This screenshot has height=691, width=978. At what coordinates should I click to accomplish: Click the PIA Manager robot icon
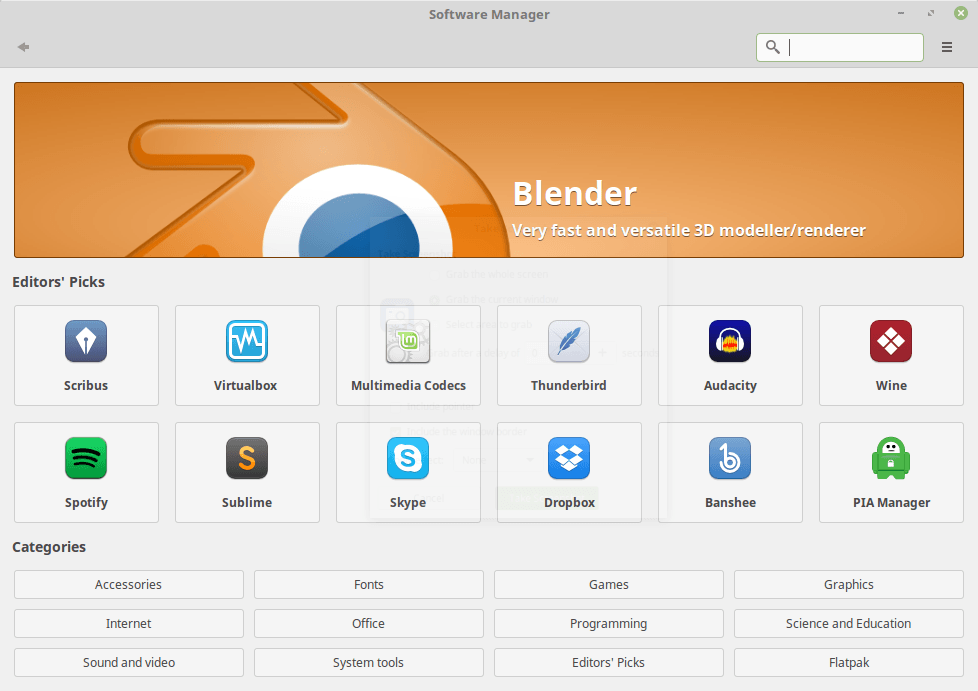[891, 458]
